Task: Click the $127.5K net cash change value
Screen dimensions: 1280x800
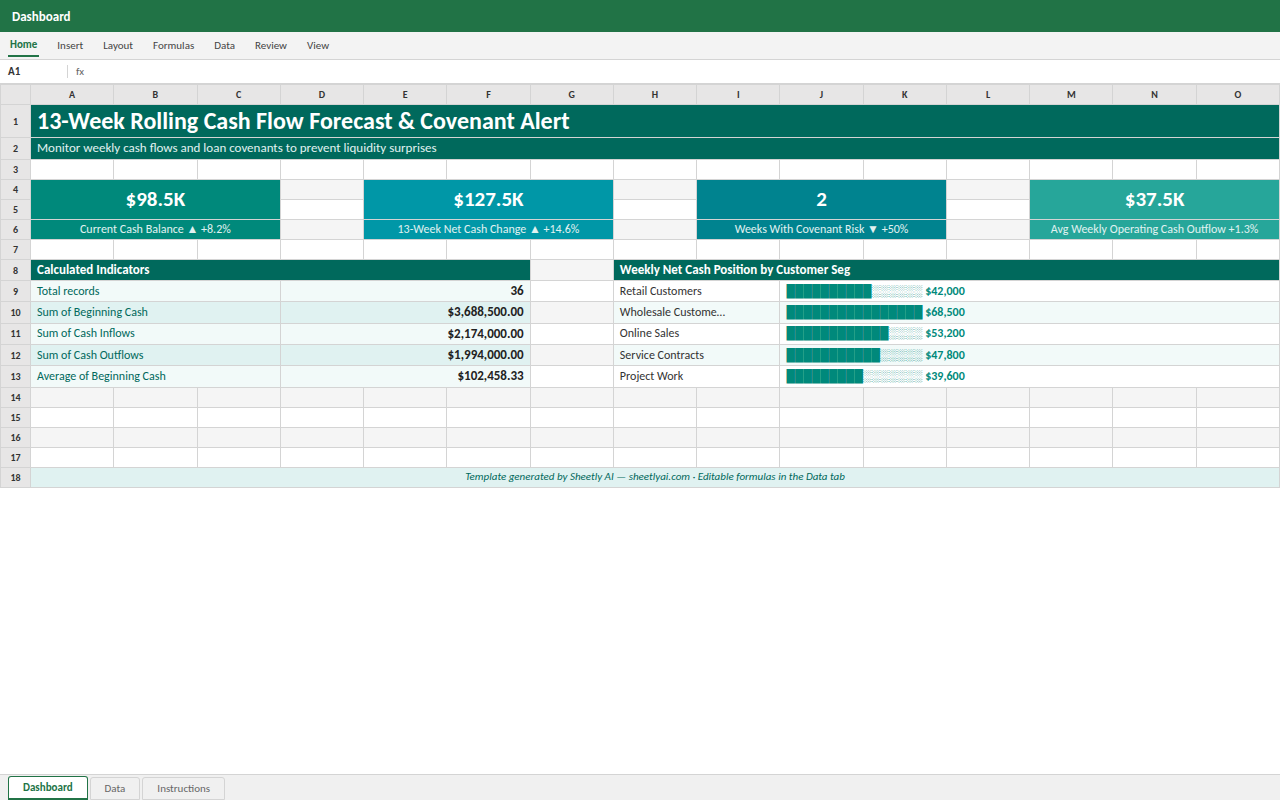Action: [489, 200]
